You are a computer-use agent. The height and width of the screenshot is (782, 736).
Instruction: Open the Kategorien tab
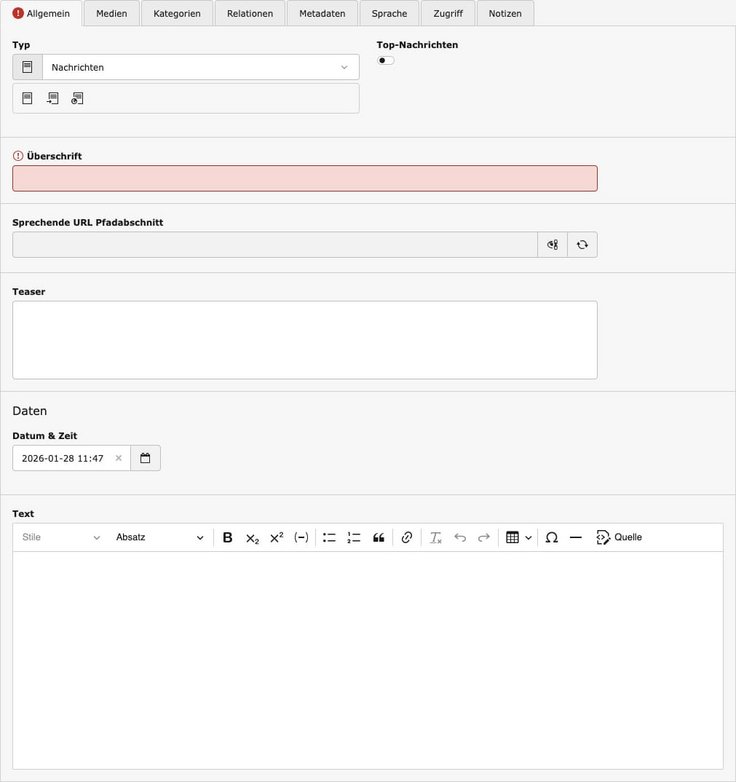177,13
